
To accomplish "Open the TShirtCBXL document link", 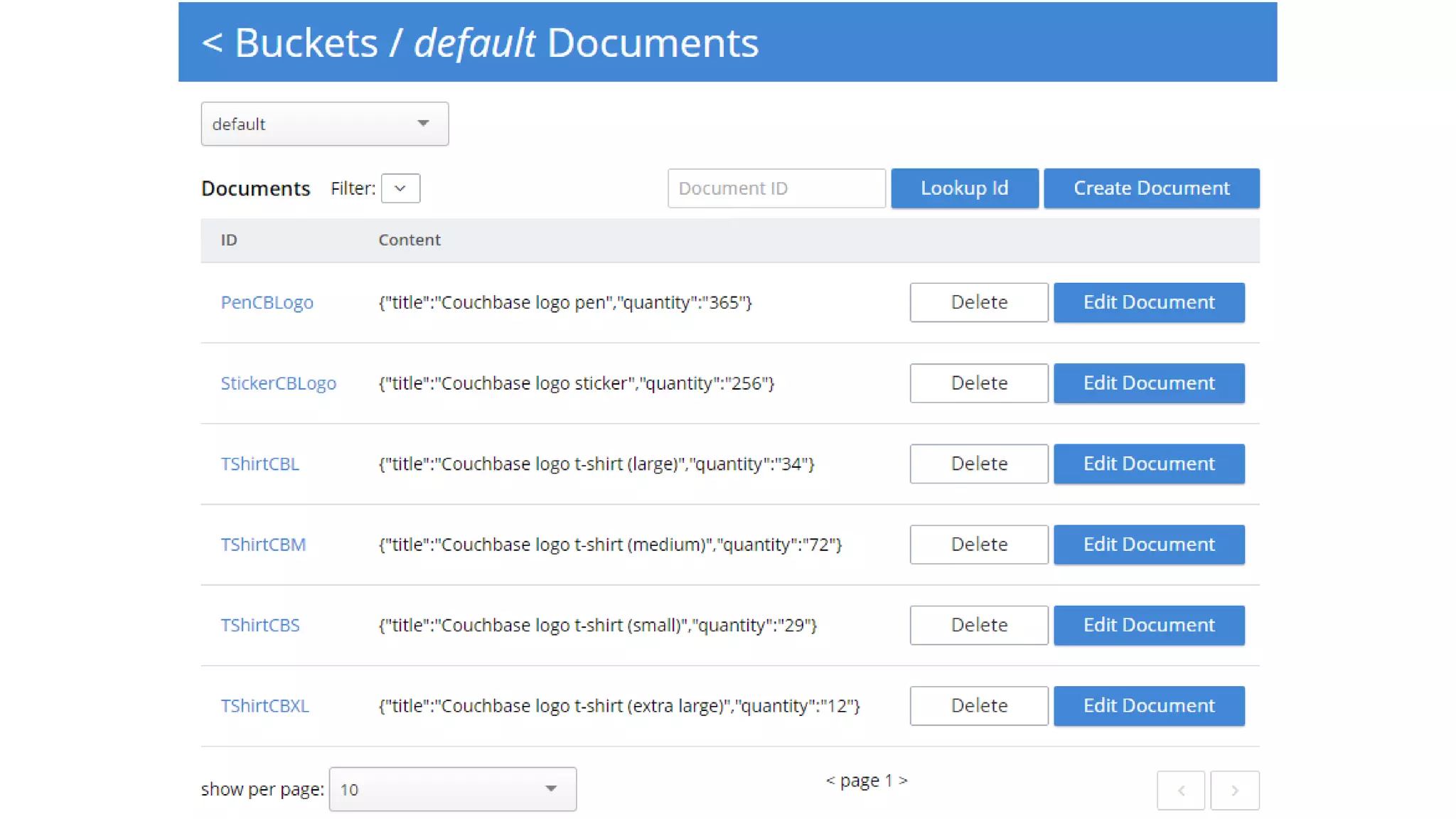I will (264, 706).
